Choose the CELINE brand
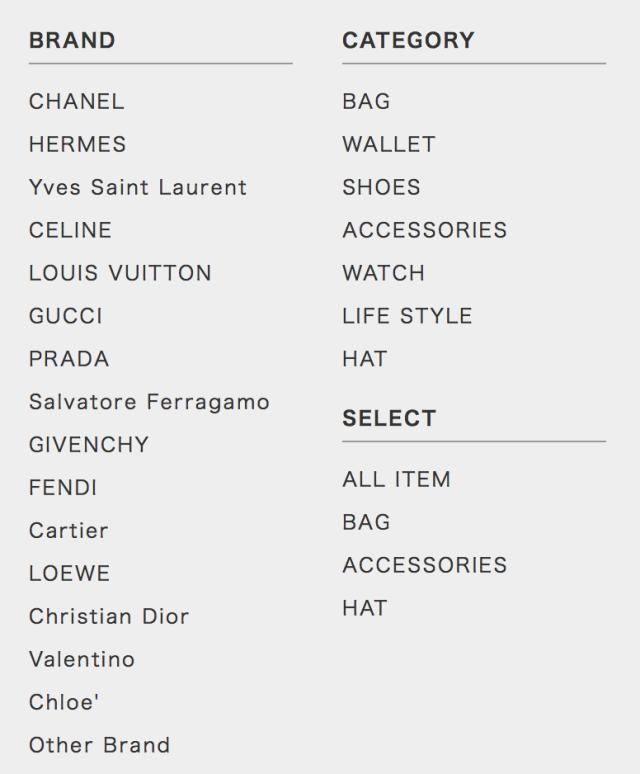 pyautogui.click(x=70, y=230)
